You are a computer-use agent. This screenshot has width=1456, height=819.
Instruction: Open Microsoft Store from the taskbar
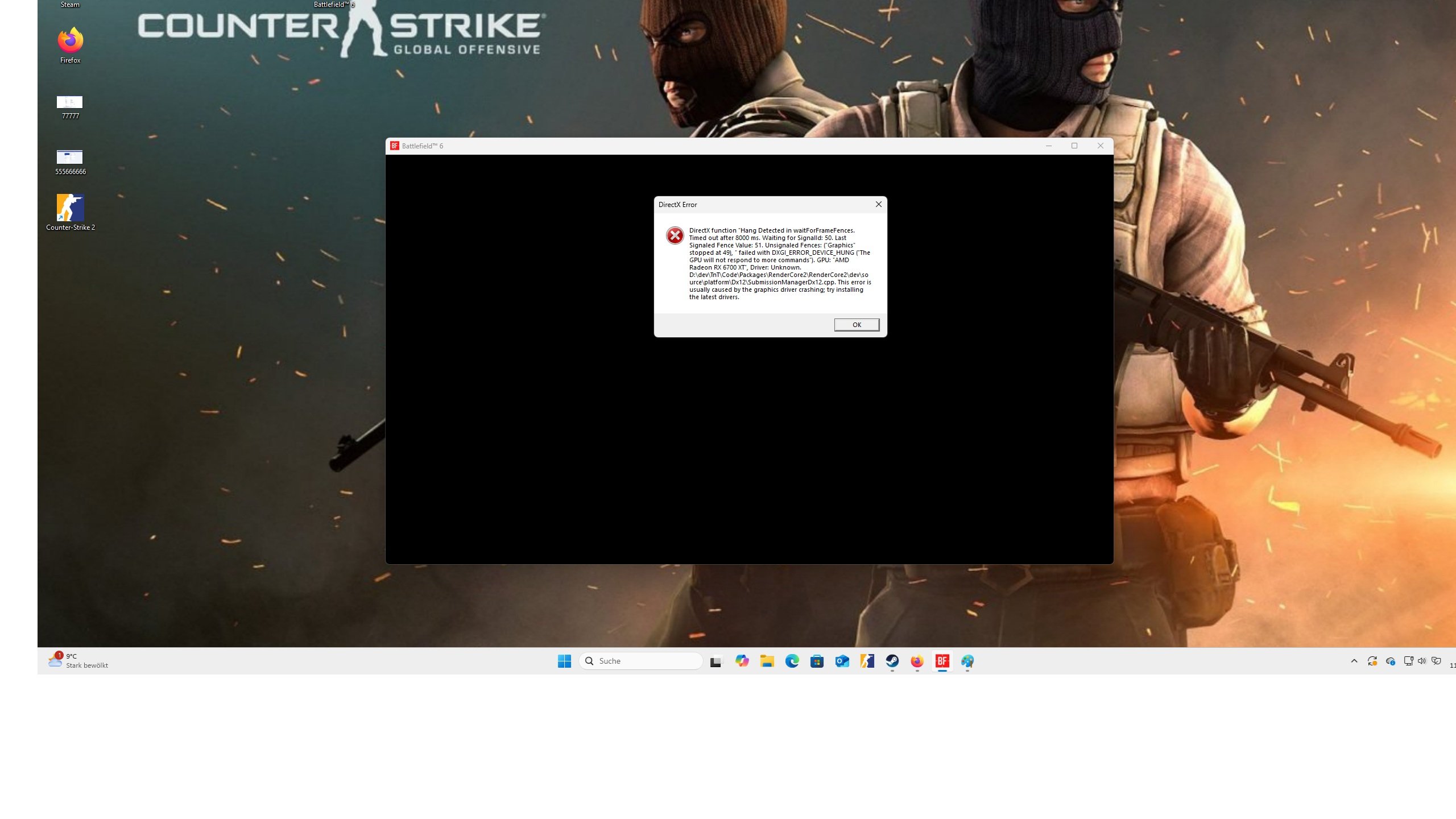point(817,661)
